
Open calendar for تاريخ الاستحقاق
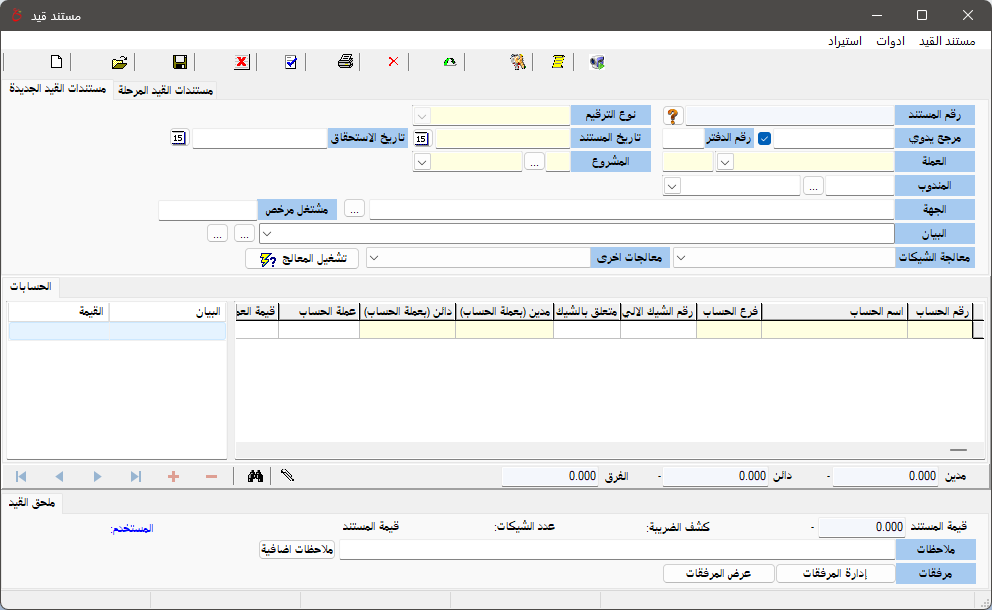point(178,138)
